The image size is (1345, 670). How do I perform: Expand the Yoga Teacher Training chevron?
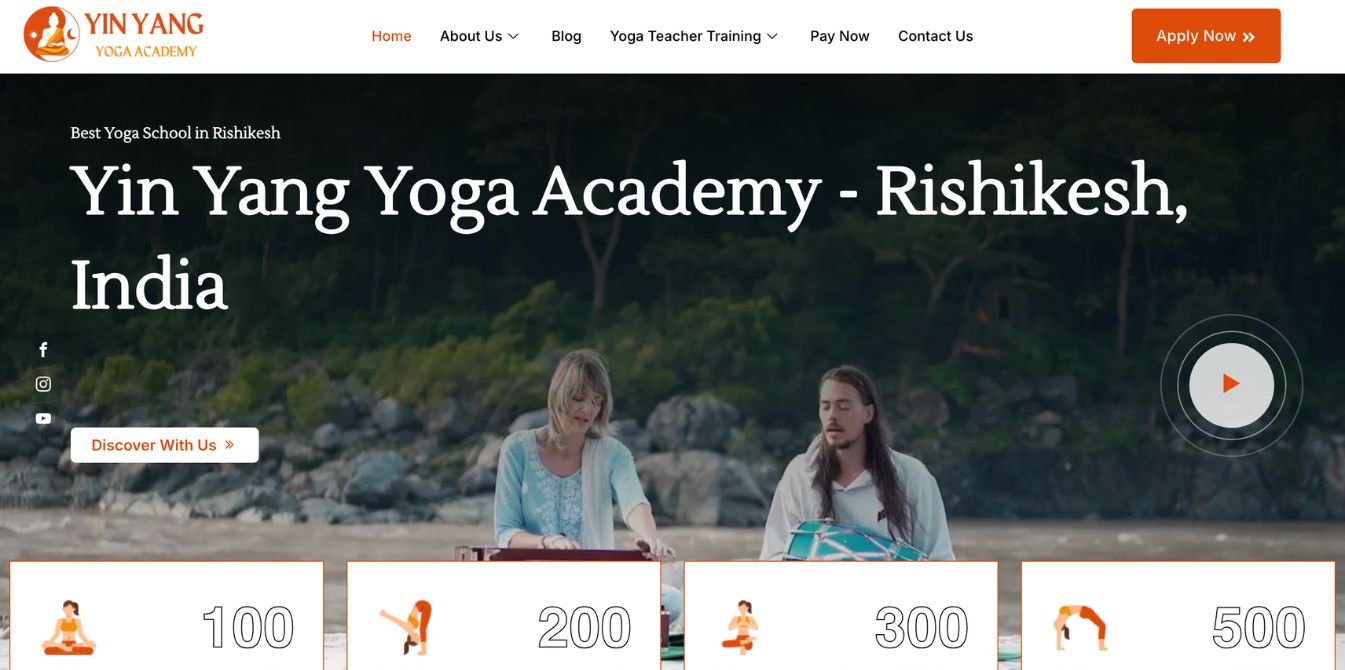[772, 36]
